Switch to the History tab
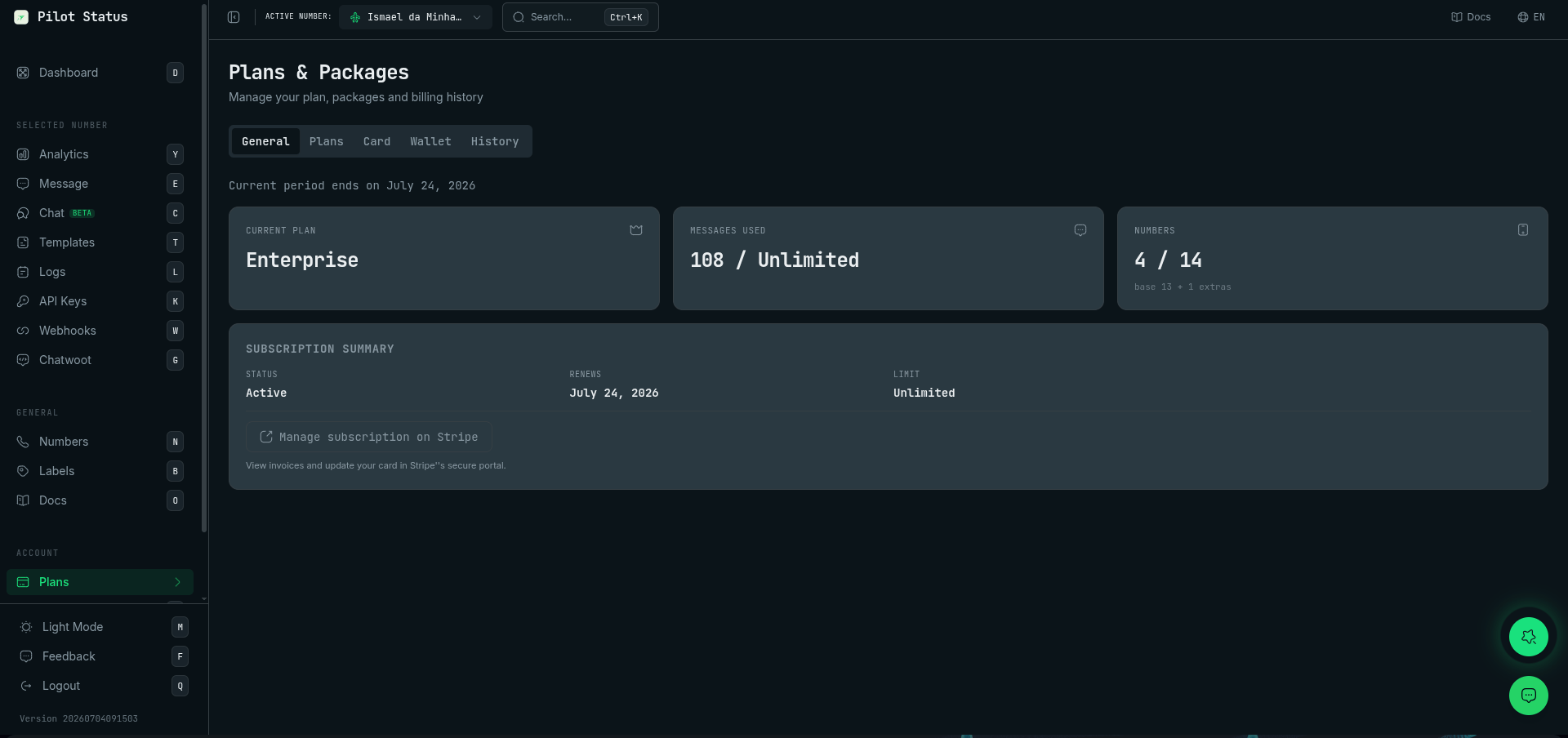 [495, 141]
